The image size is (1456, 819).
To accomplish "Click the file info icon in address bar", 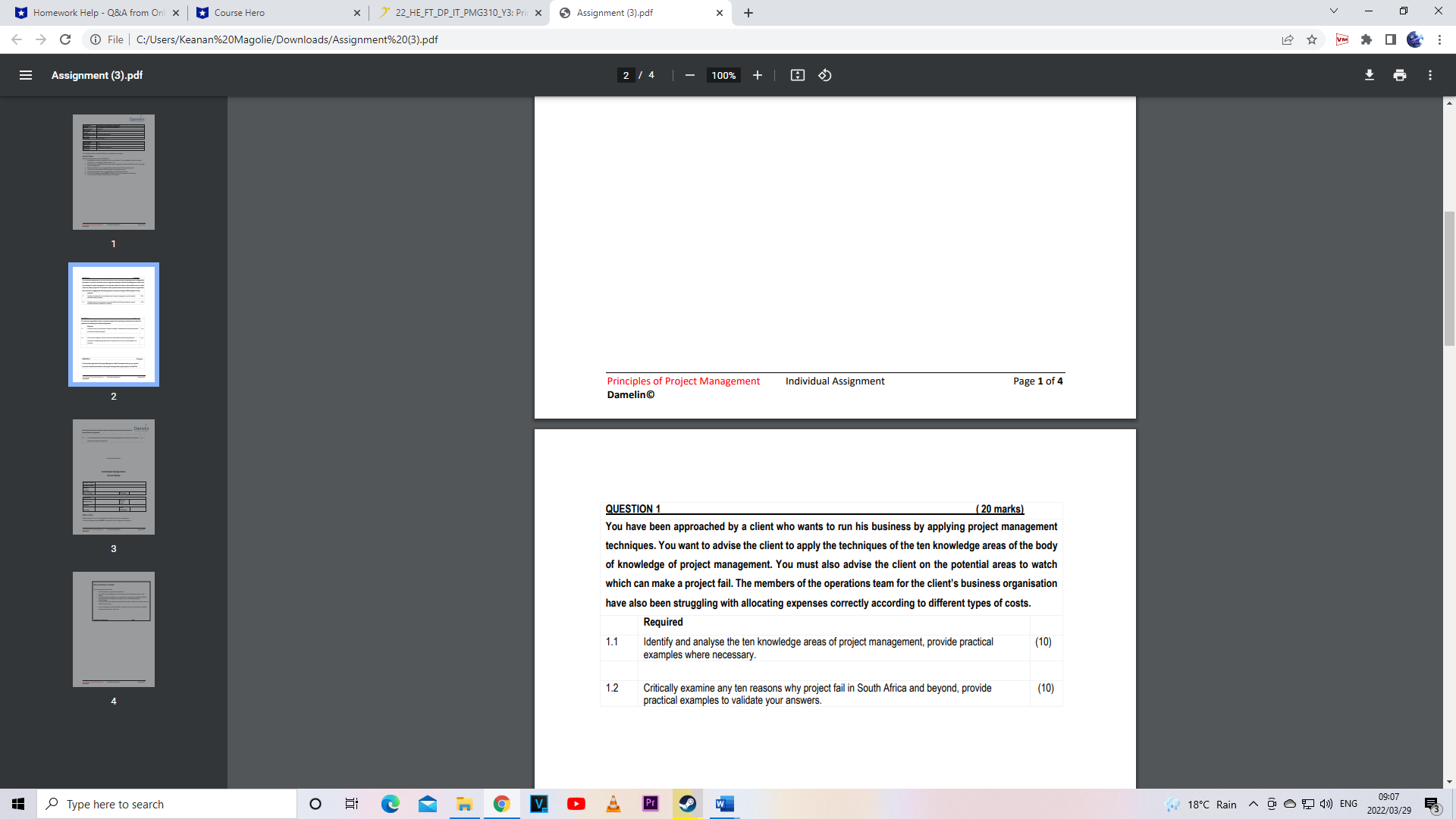I will click(95, 39).
